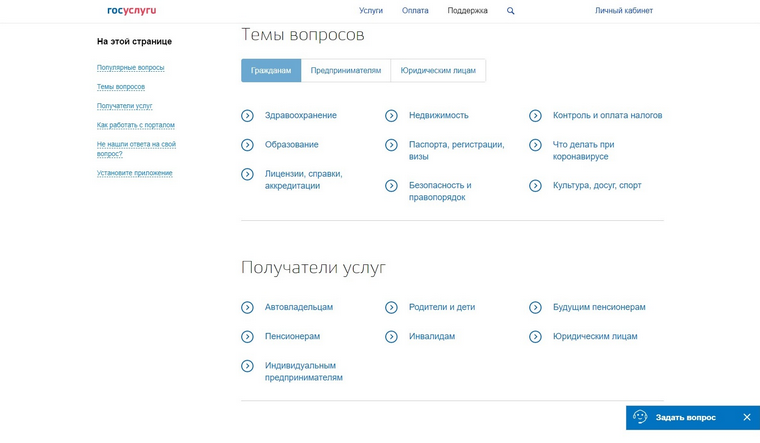Click the arrow icon beside Образование
The height and width of the screenshot is (443, 760).
[x=247, y=144]
